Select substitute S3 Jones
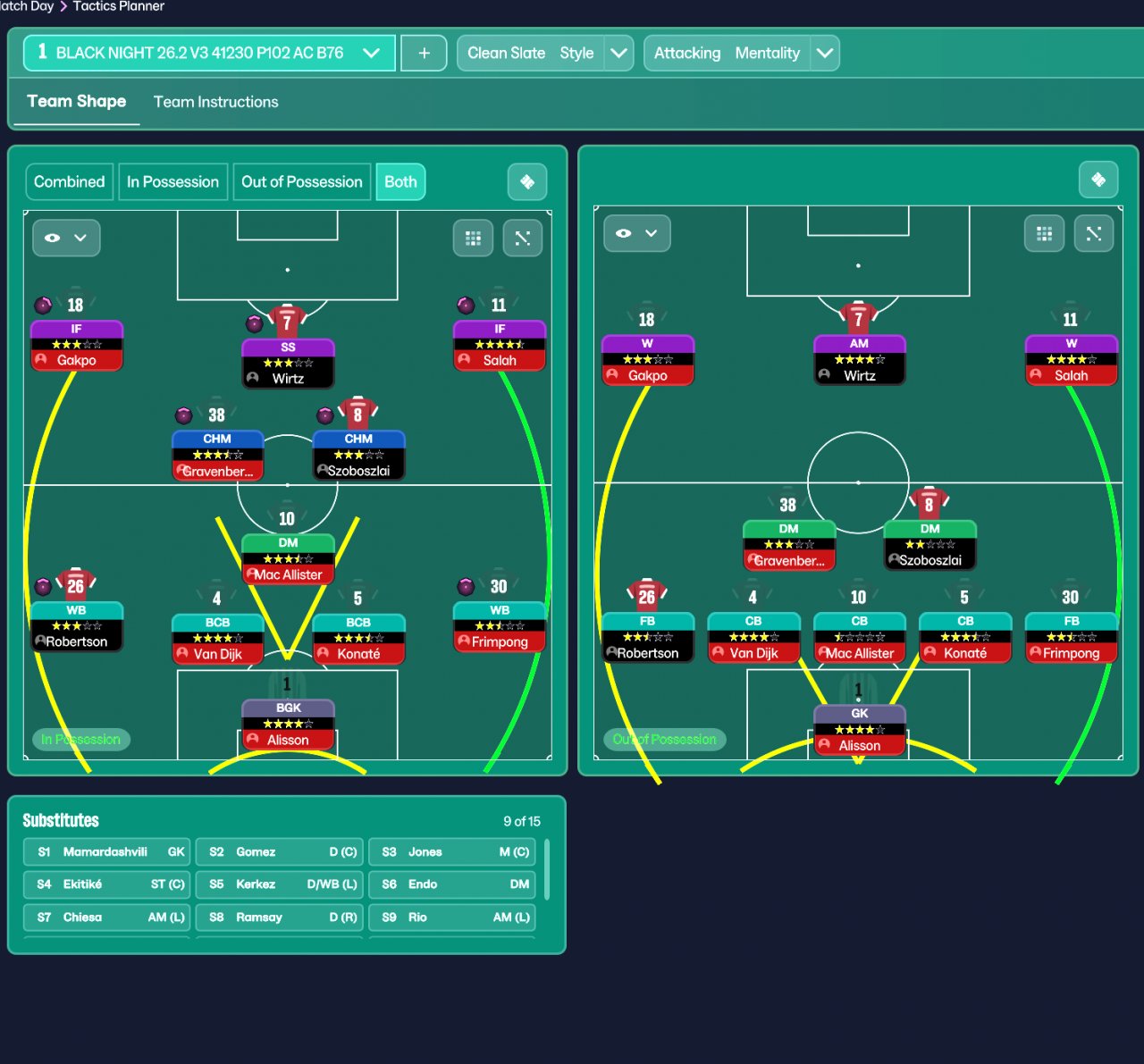1144x1064 pixels. click(451, 851)
